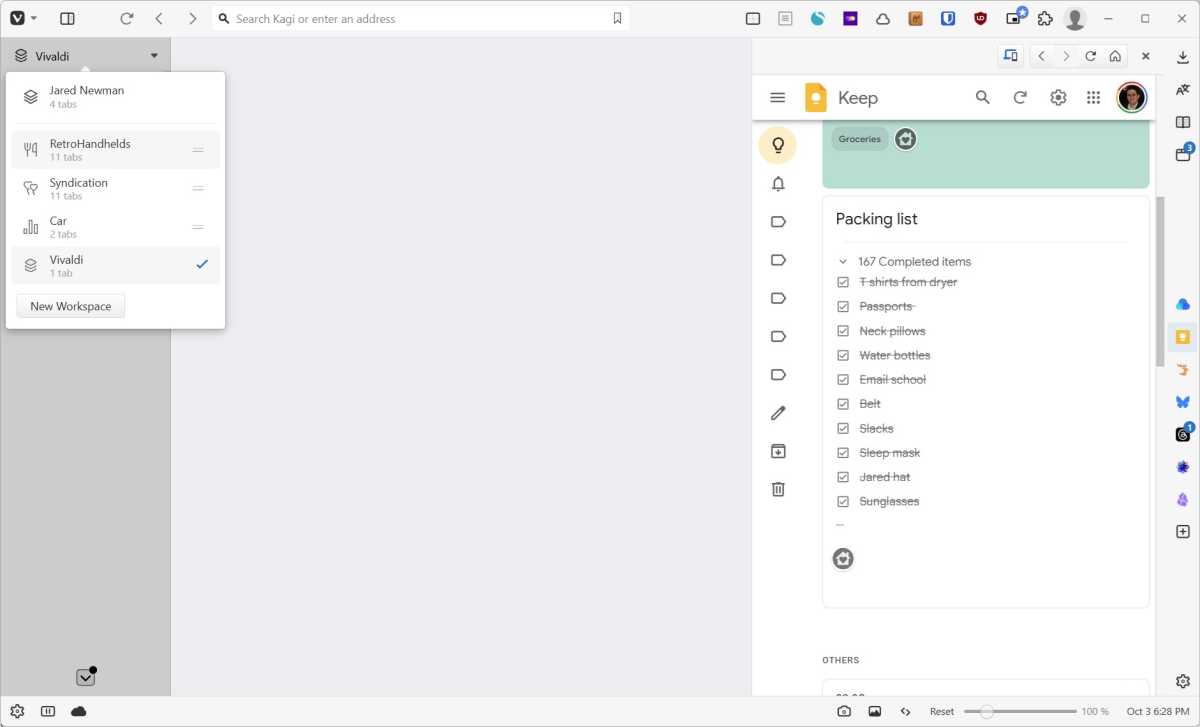1200x727 pixels.
Task: Search notes using Keep's magnifier icon
Action: click(x=982, y=97)
